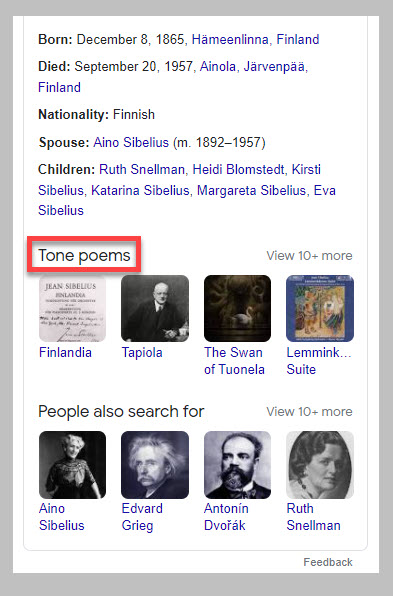
Task: Follow the Hämeenlinna birthplace link
Action: click(x=231, y=39)
